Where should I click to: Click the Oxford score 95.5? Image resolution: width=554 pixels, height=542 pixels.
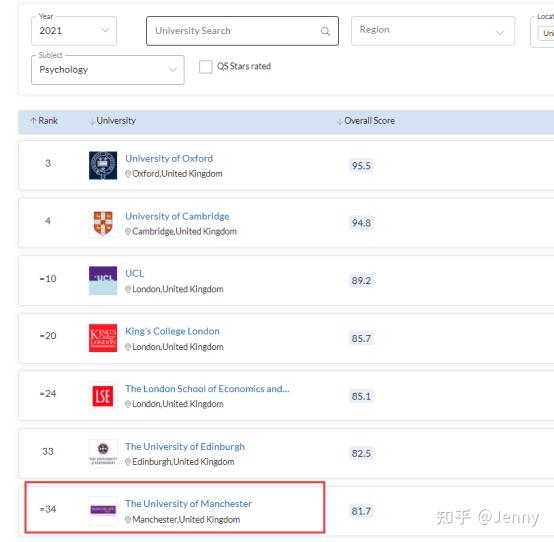[361, 166]
